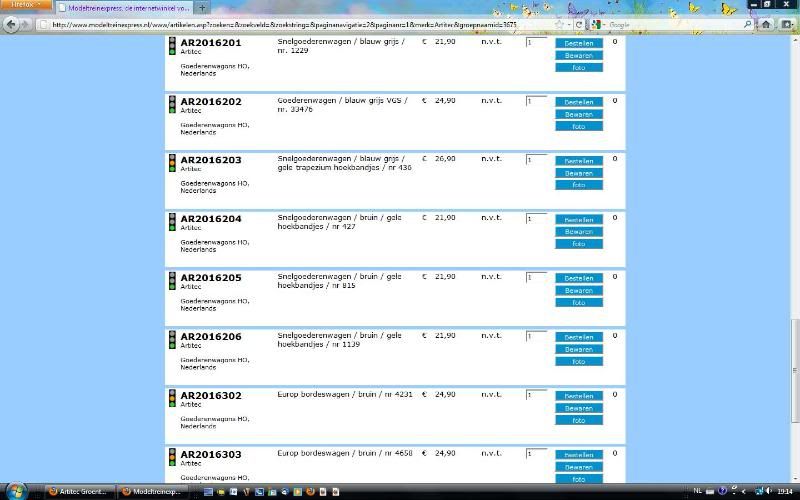View foto of article AR2016201

coord(579,67)
